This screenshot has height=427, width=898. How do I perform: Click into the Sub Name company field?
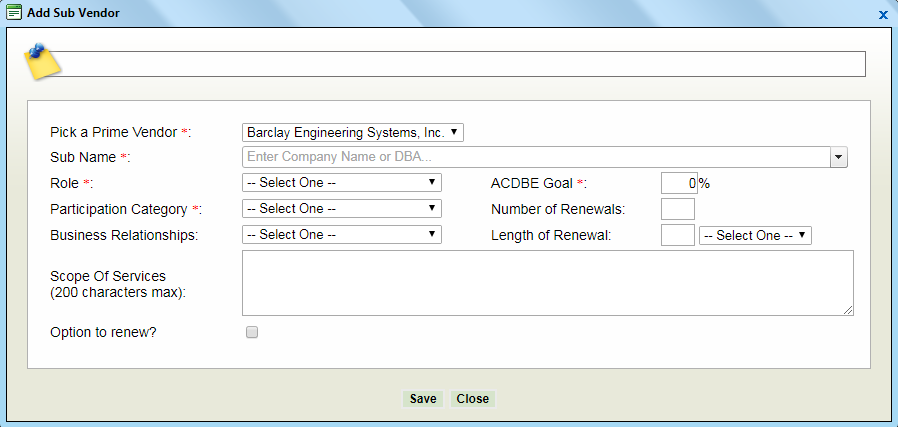[535, 157]
